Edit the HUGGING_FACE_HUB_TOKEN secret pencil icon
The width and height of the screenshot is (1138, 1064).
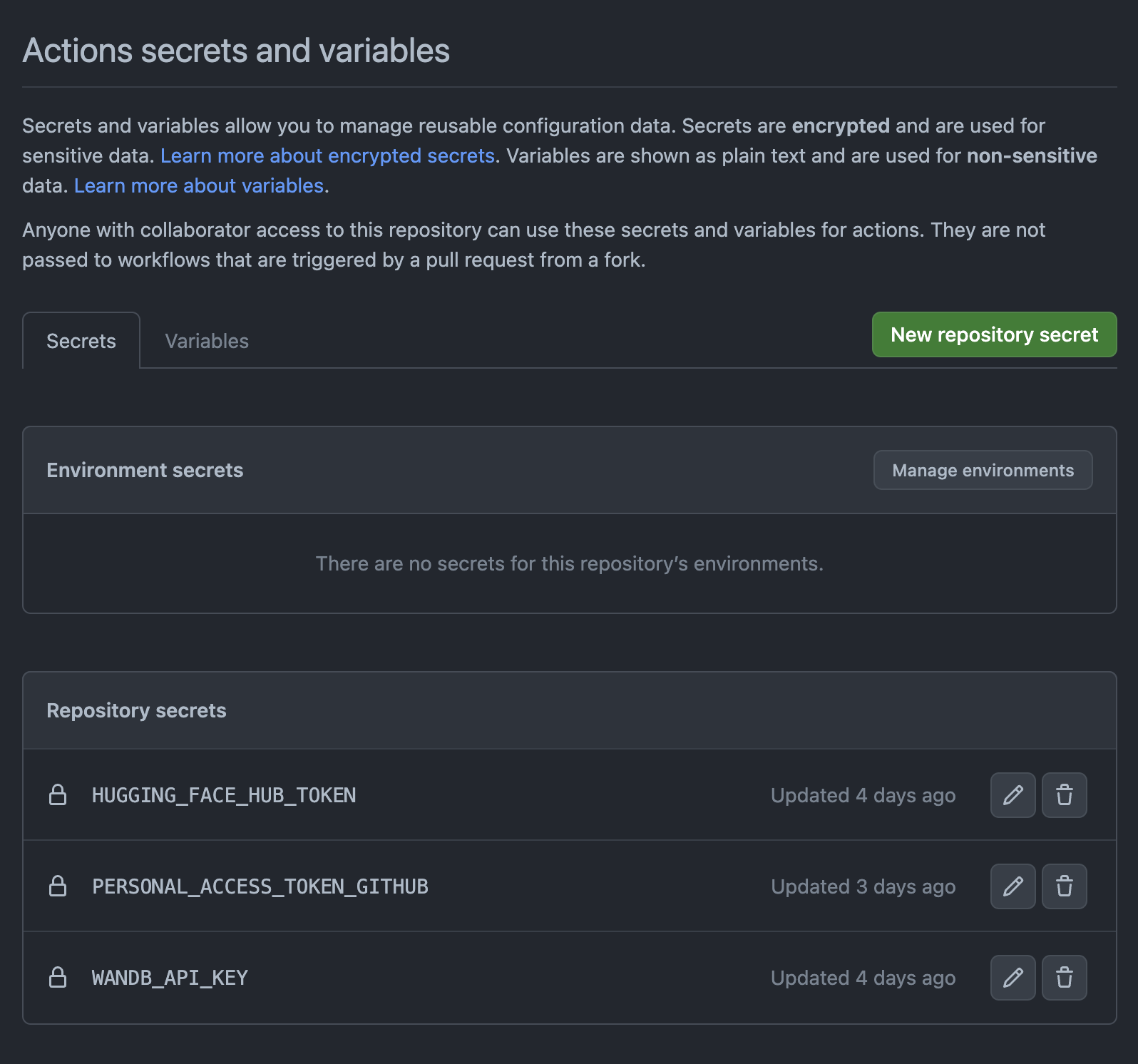pos(1013,795)
